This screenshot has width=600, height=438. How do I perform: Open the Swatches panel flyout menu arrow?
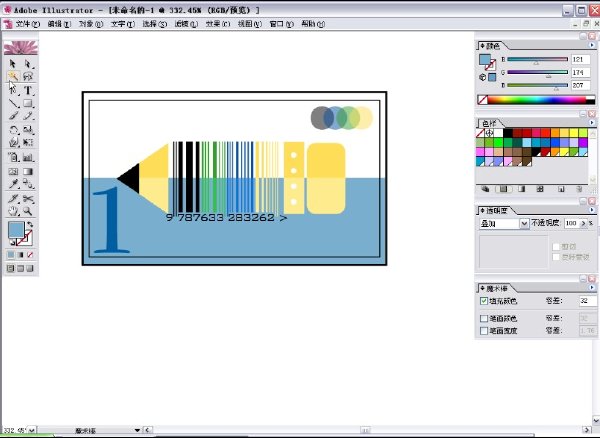(x=592, y=122)
